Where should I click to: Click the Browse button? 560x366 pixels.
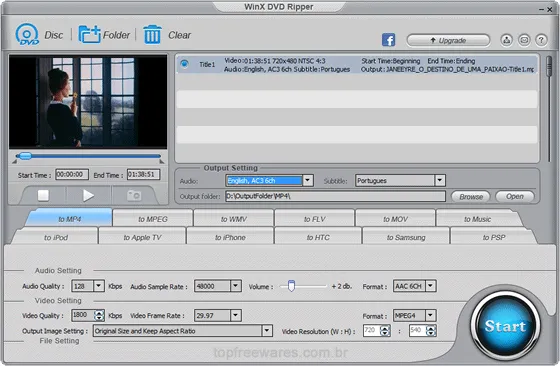click(471, 196)
